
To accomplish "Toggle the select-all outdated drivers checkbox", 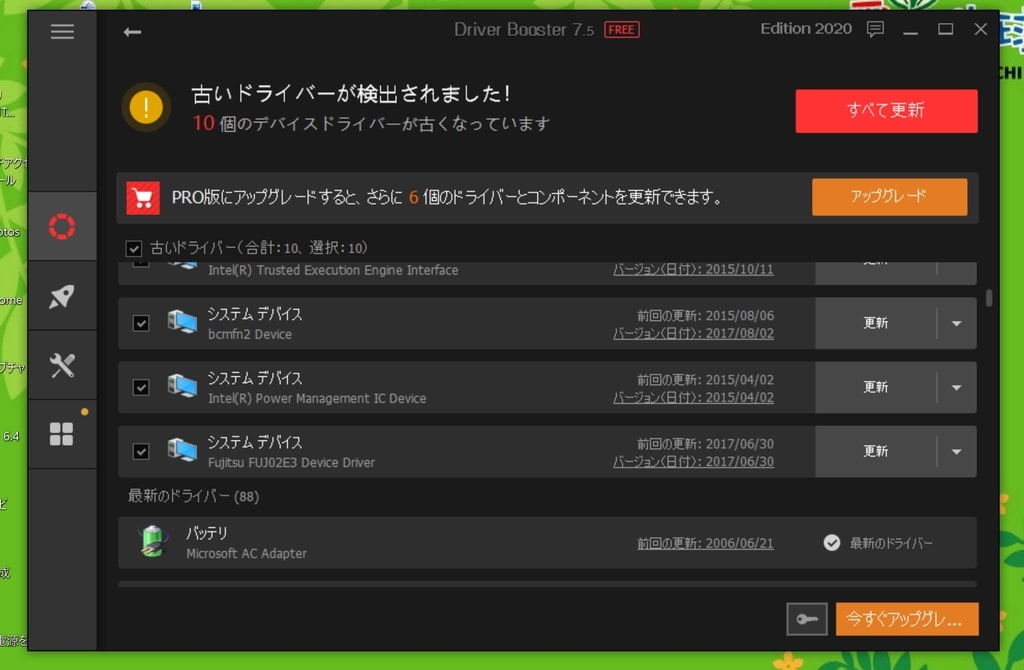I will [x=134, y=249].
